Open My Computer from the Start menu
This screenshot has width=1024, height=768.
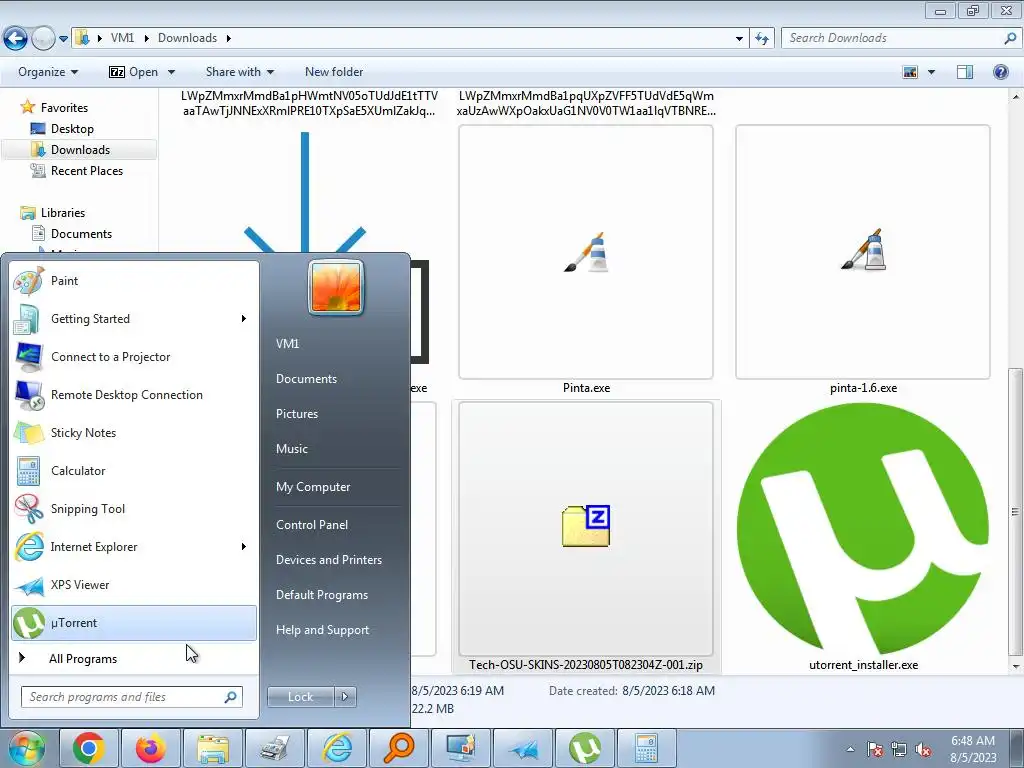313,487
